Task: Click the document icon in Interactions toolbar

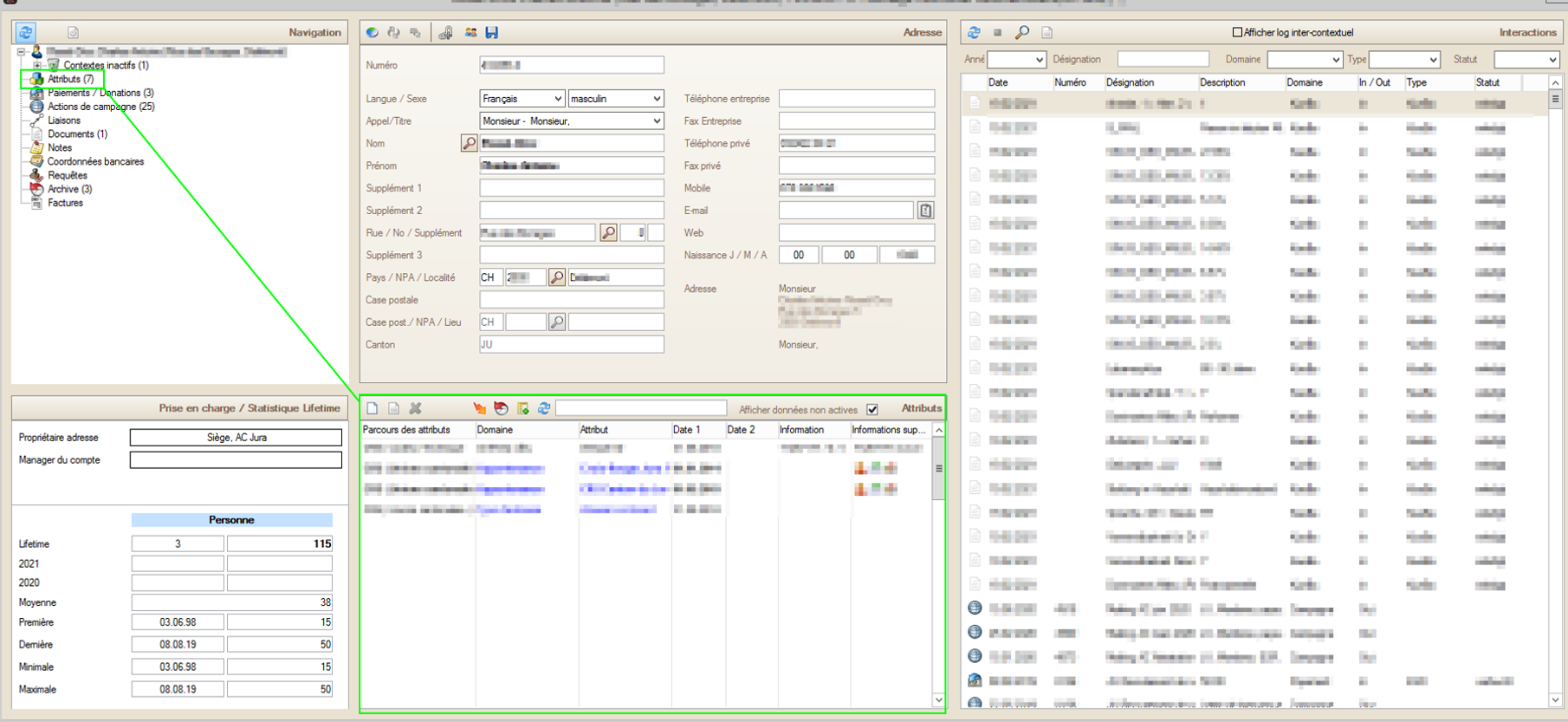Action: coord(1046,32)
